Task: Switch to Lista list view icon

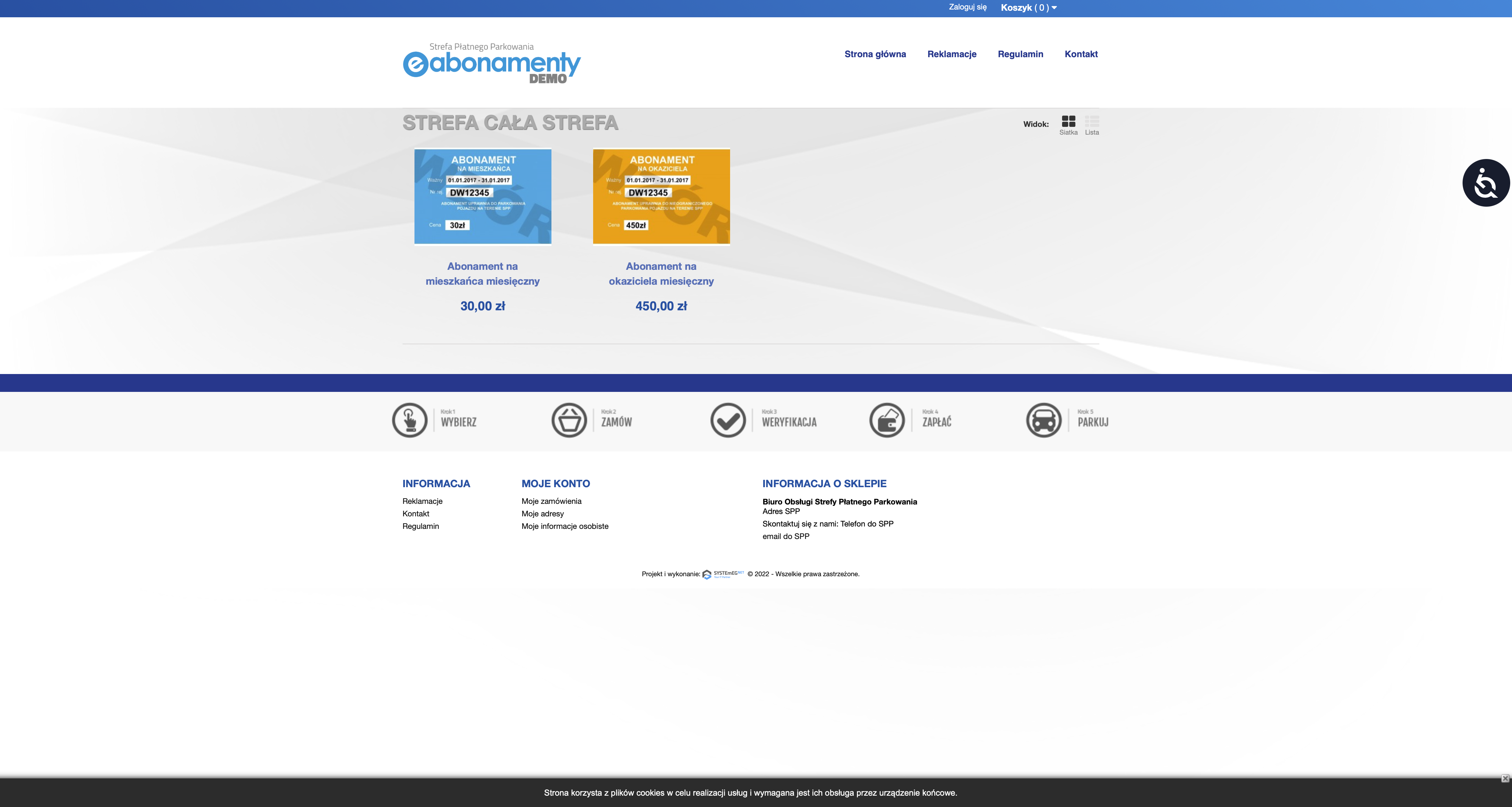Action: (x=1092, y=121)
